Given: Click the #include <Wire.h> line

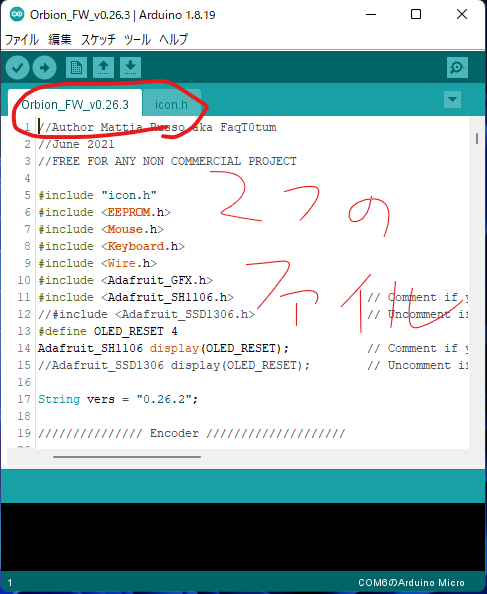Looking at the screenshot, I should (x=97, y=263).
